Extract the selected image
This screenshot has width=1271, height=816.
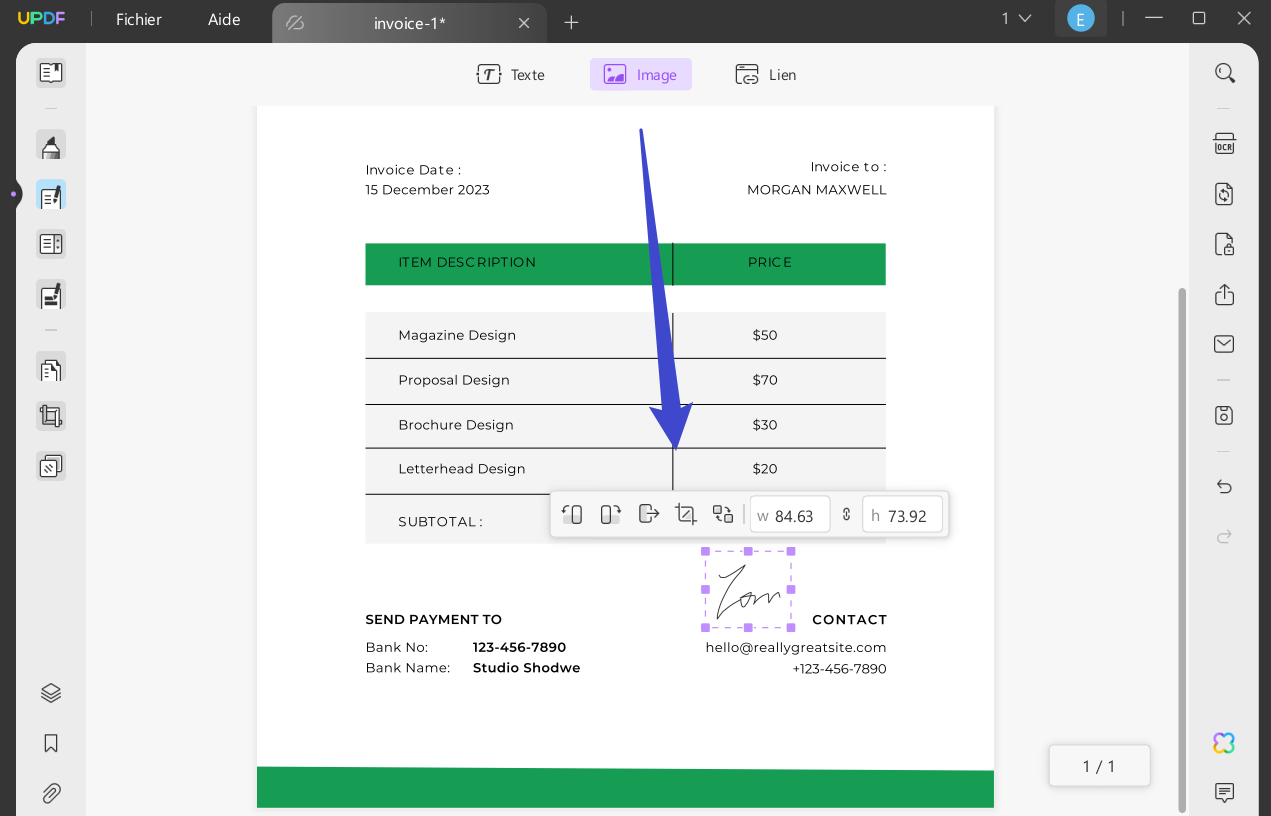pos(649,514)
